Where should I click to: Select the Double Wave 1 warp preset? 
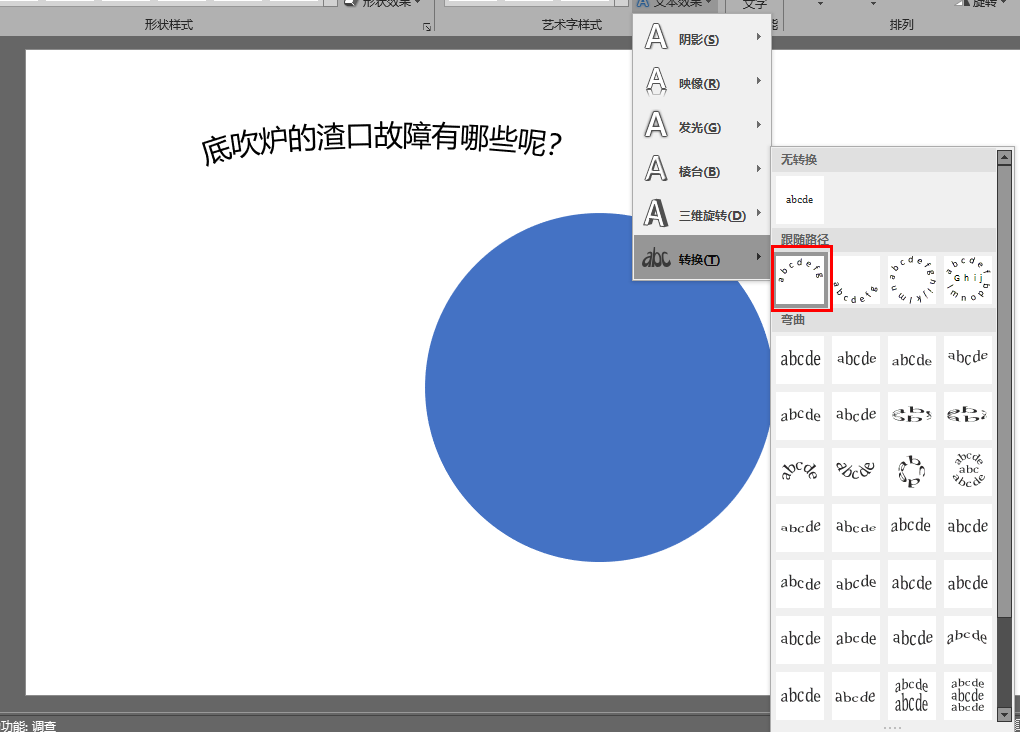pos(912,584)
